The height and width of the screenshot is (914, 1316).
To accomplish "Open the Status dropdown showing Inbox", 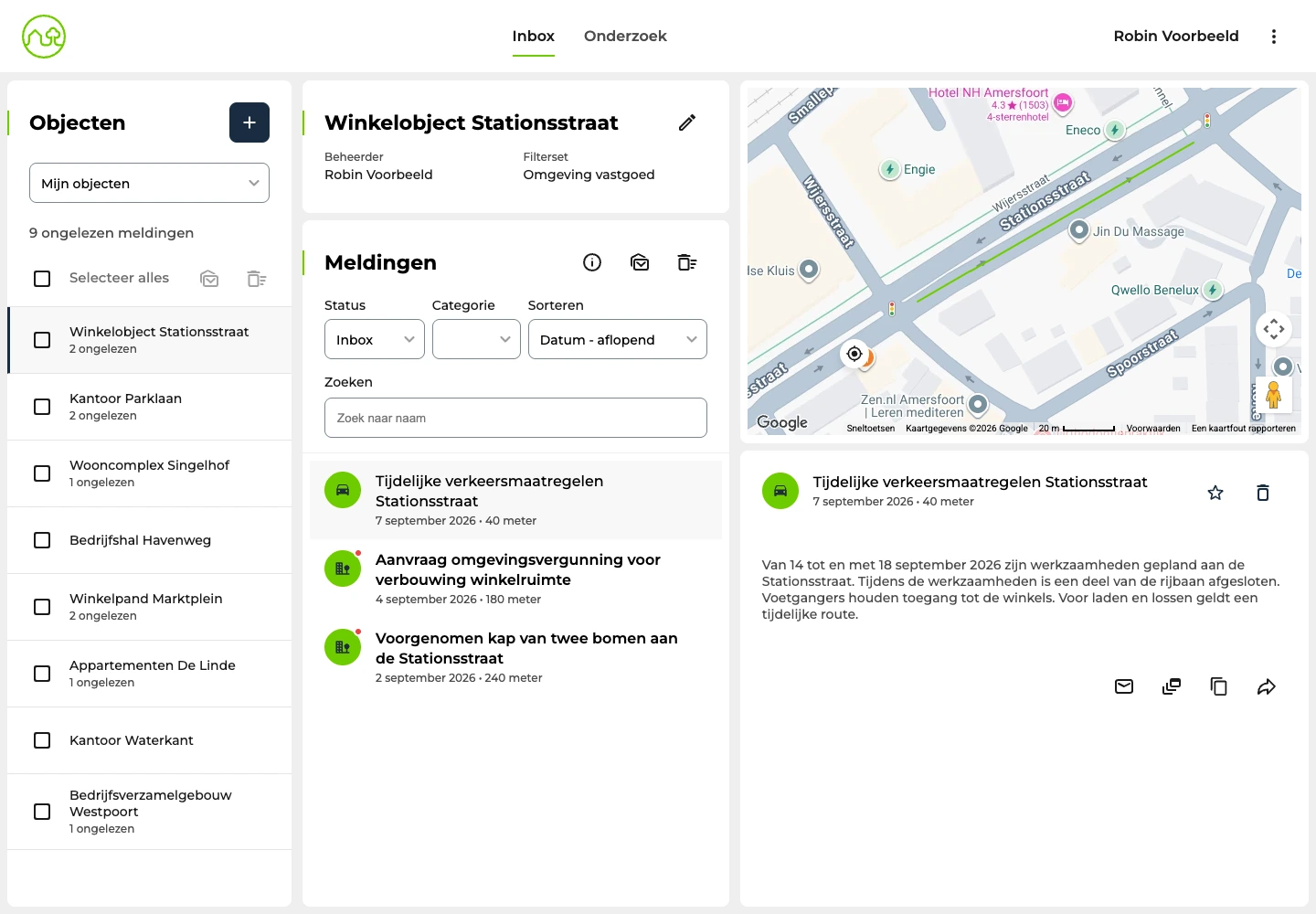I will (375, 339).
